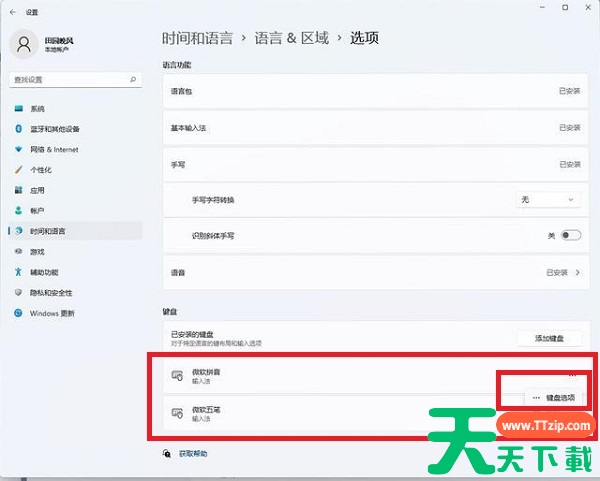Click the 语言包 row

tap(375, 91)
